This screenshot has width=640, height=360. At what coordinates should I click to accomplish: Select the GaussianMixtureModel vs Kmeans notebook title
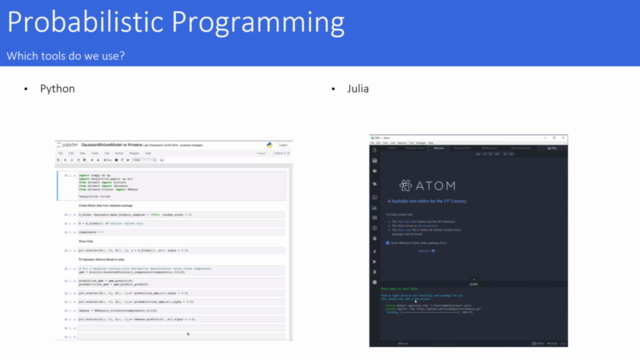point(111,145)
